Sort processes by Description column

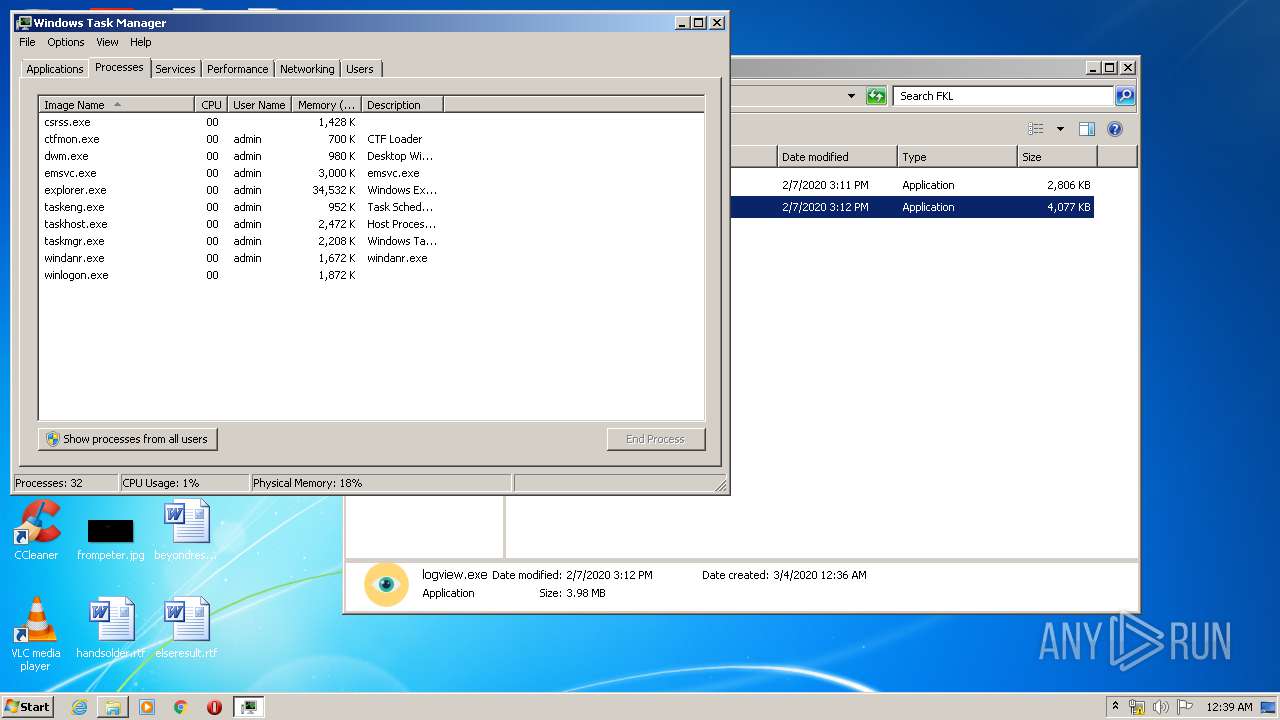pyautogui.click(x=402, y=105)
